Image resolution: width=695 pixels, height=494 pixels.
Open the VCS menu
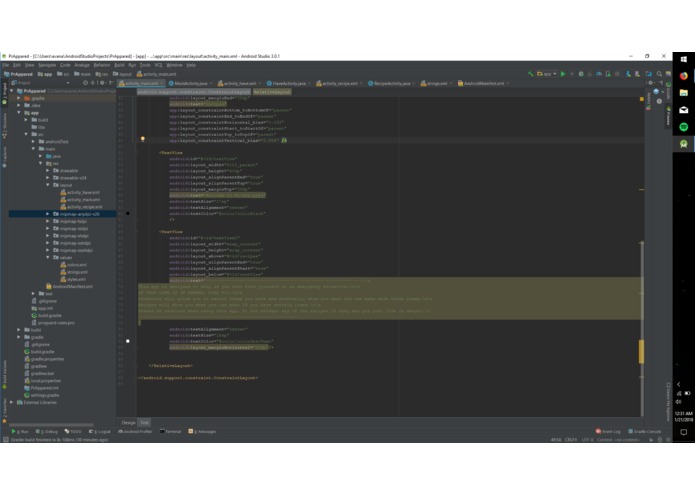point(158,65)
